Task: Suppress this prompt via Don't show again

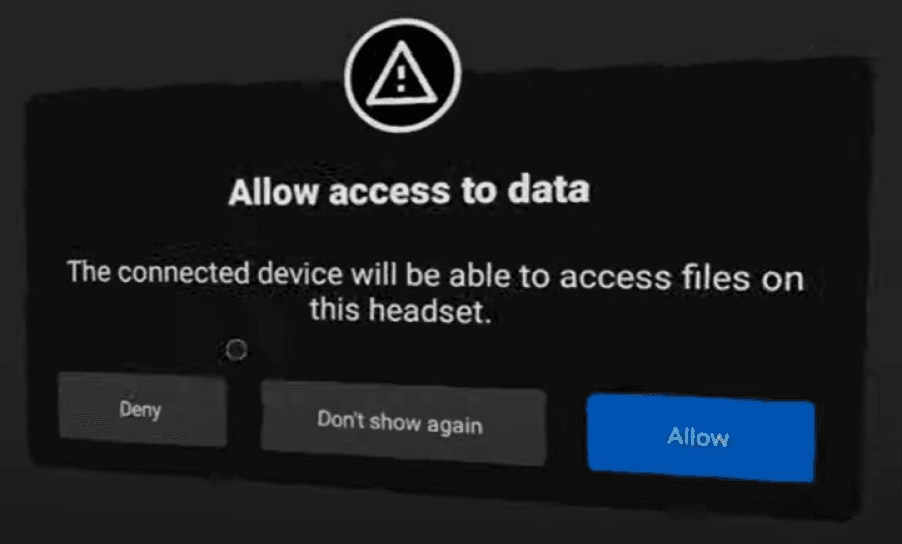Action: click(403, 423)
